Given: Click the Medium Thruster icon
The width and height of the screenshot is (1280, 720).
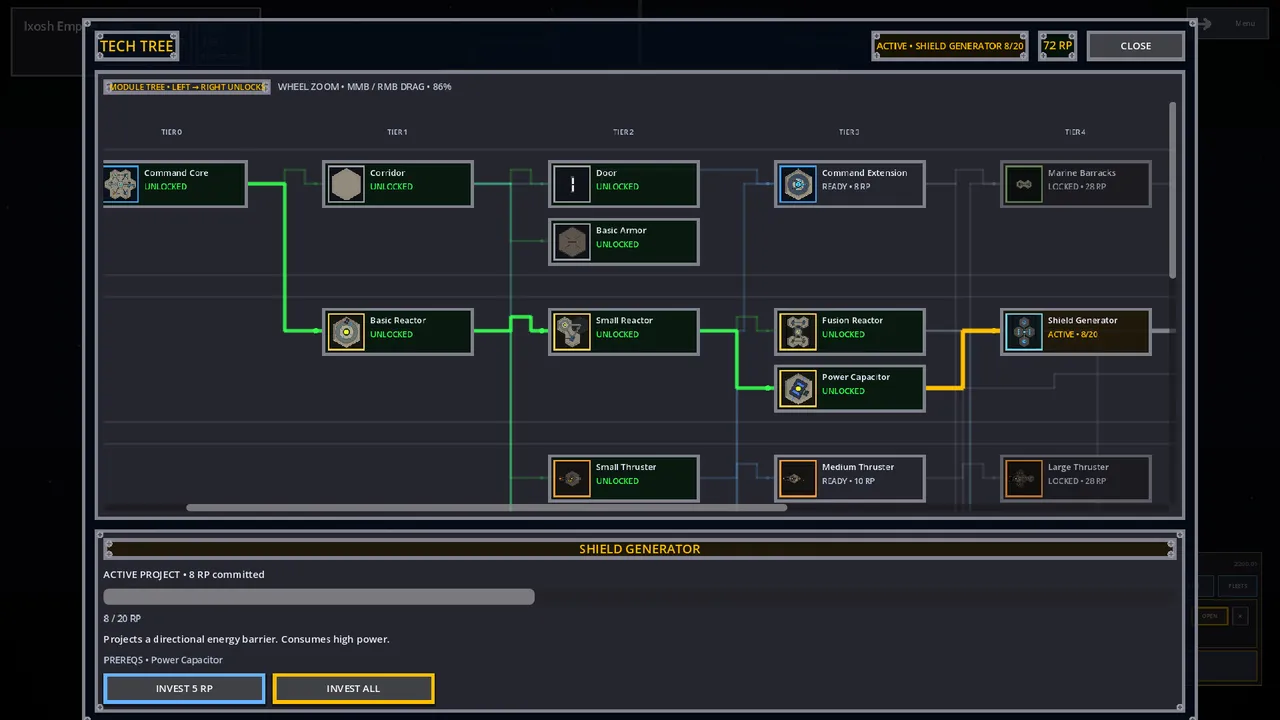Looking at the screenshot, I should 798,479.
